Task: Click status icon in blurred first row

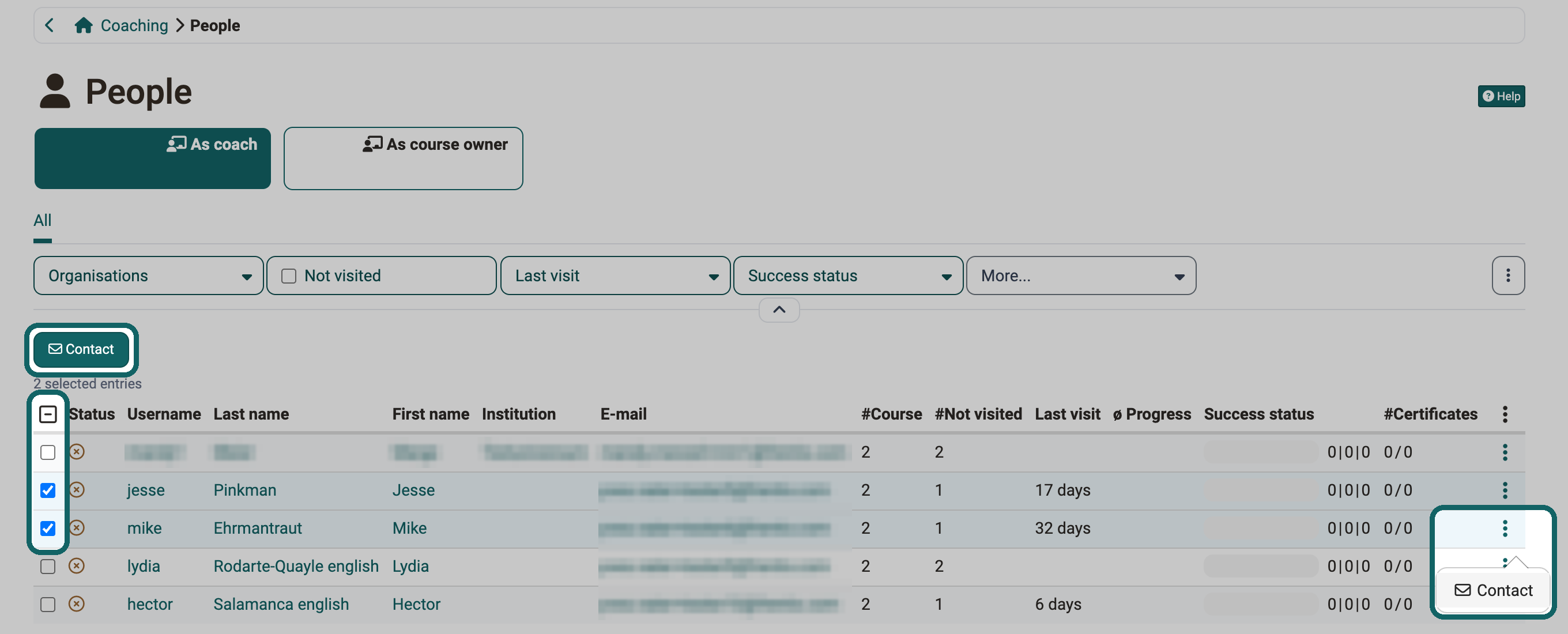Action: coord(77,451)
